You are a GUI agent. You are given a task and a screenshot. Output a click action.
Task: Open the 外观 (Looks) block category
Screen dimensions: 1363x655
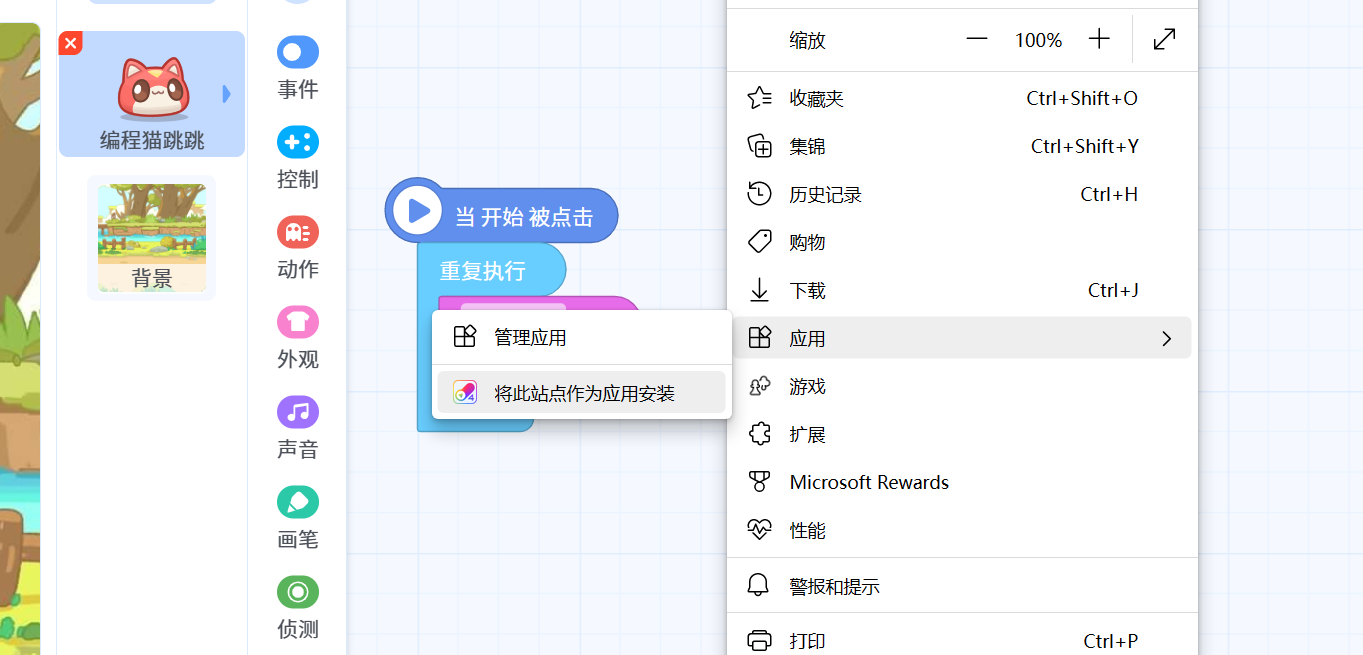click(298, 338)
